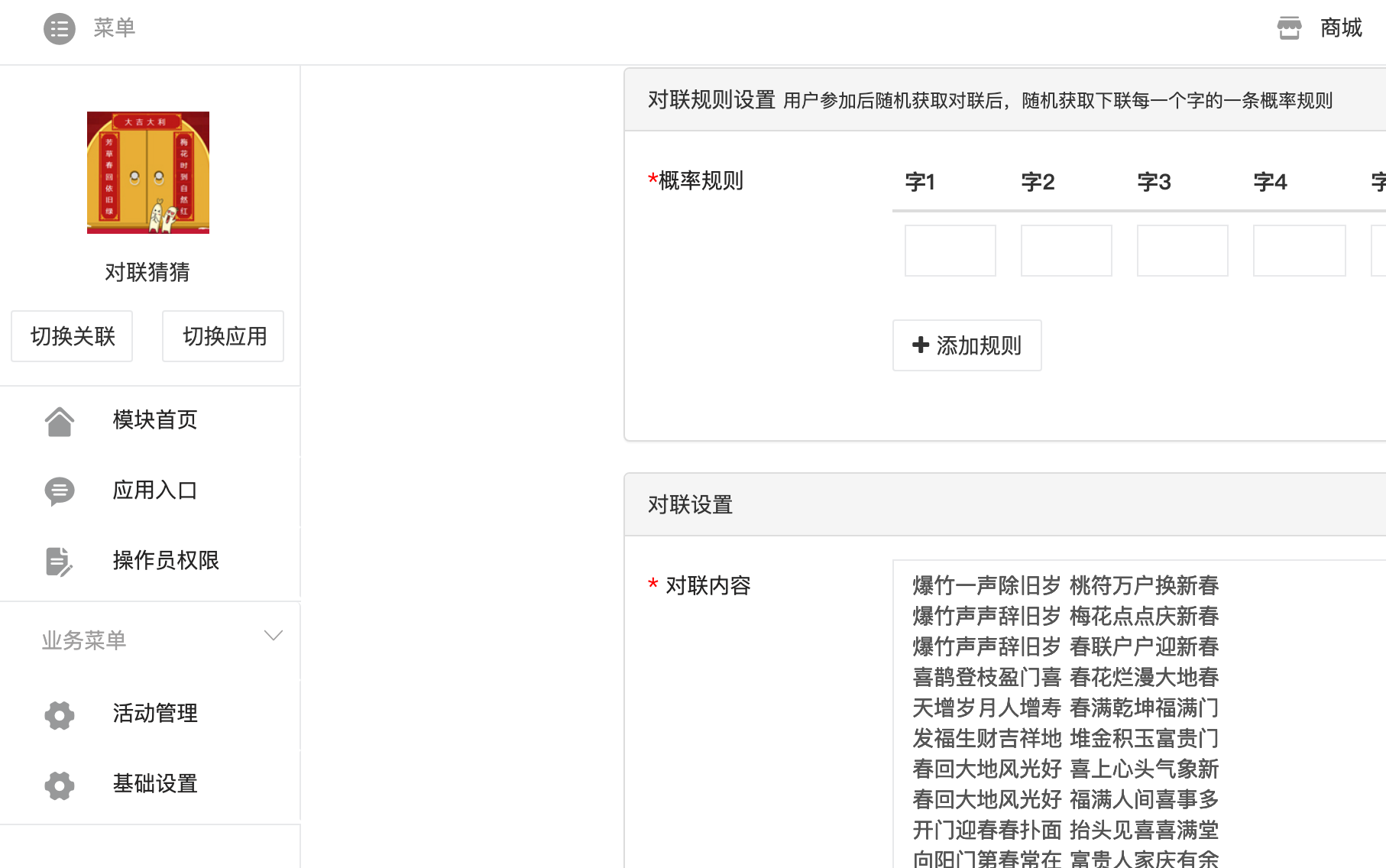Open the 活动管理 menu entry
1386x868 pixels.
pyautogui.click(x=154, y=715)
